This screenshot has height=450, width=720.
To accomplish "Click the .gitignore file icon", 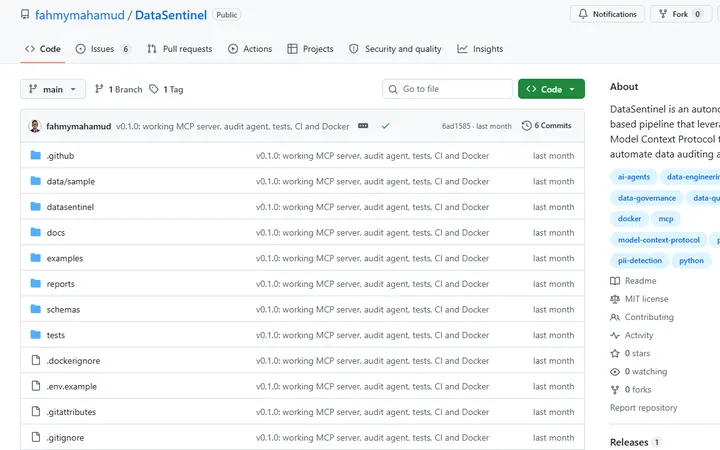I will tap(35, 437).
